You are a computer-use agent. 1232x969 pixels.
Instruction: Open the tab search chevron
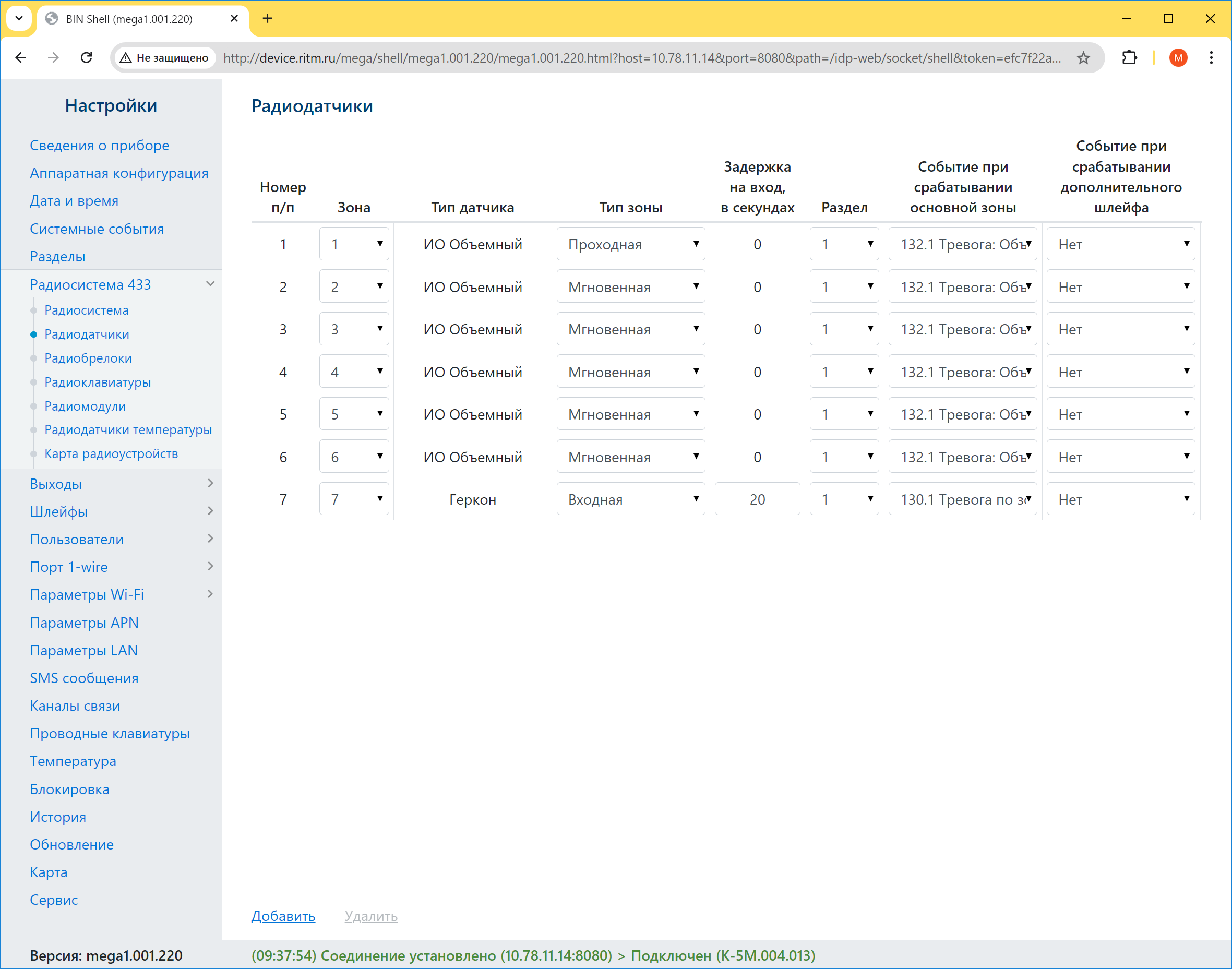pyautogui.click(x=19, y=19)
